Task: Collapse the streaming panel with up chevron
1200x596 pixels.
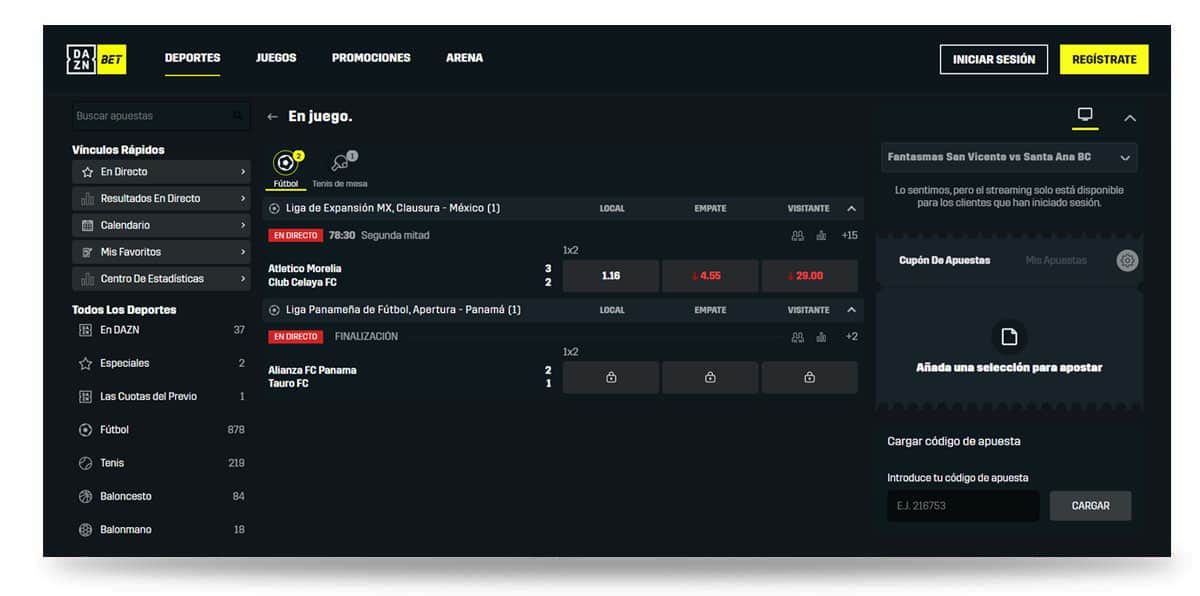Action: click(x=1130, y=118)
